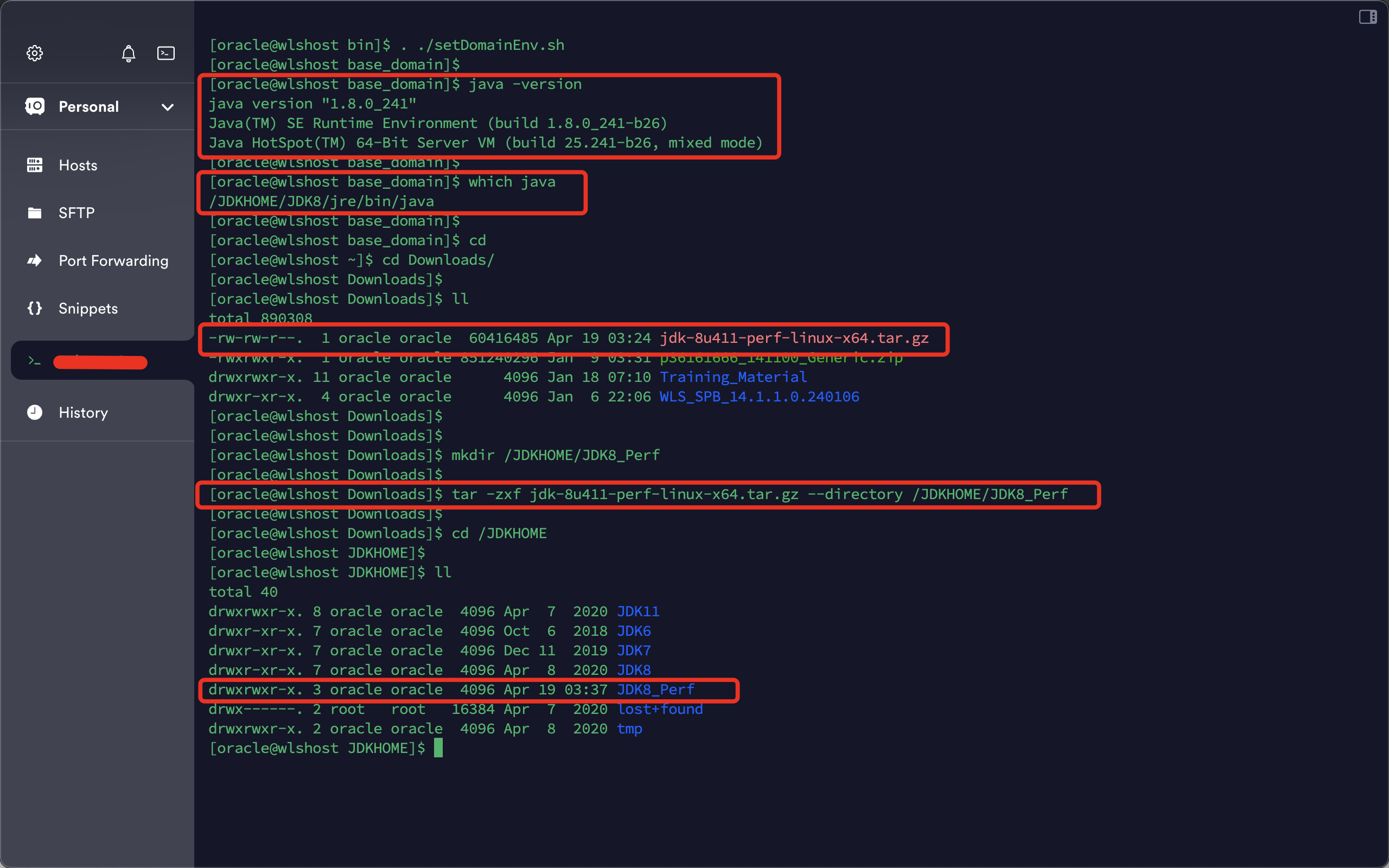
Task: Go to Port Forwarding
Action: [113, 260]
